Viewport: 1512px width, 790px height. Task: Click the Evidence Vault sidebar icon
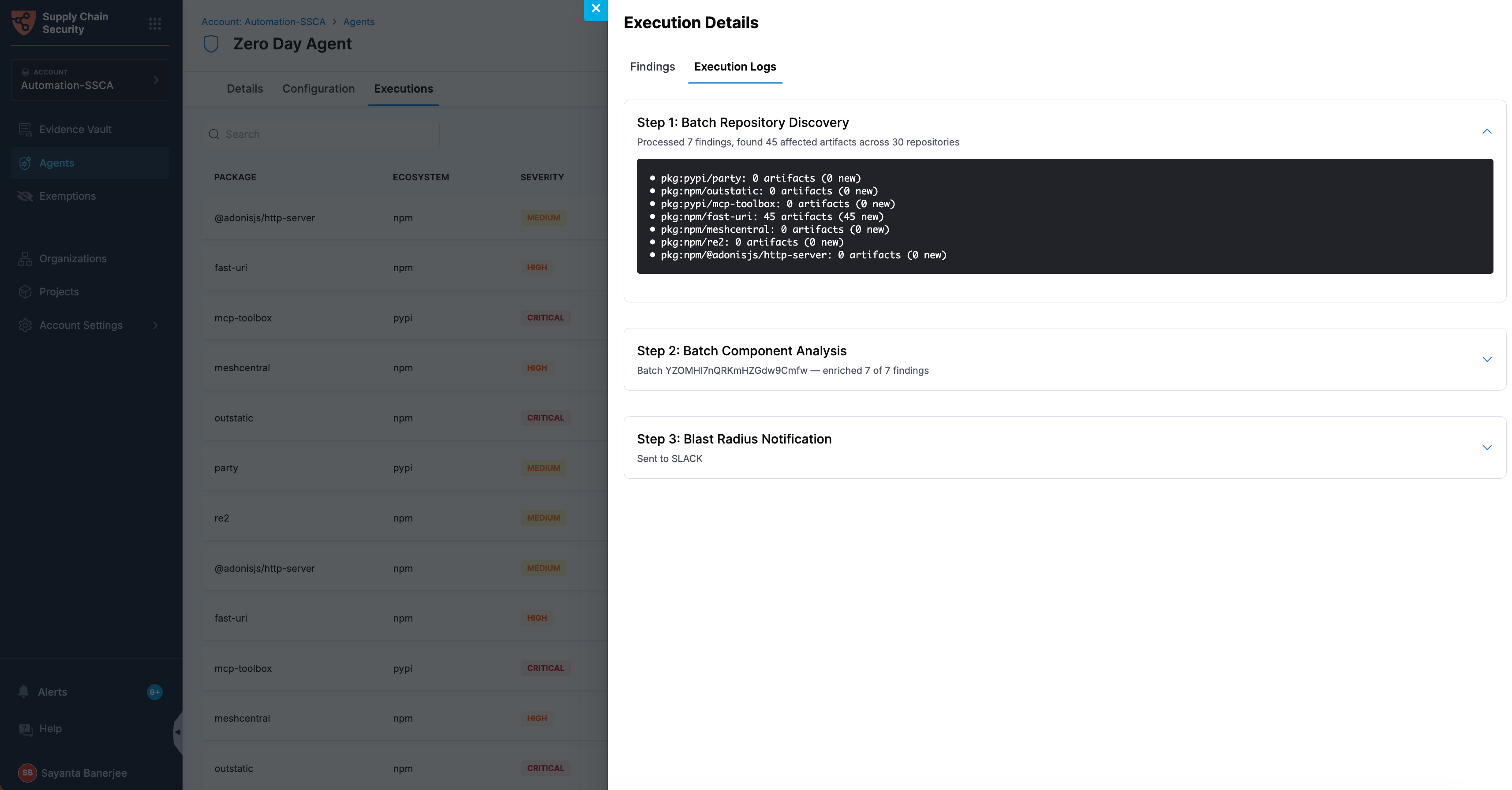tap(25, 130)
